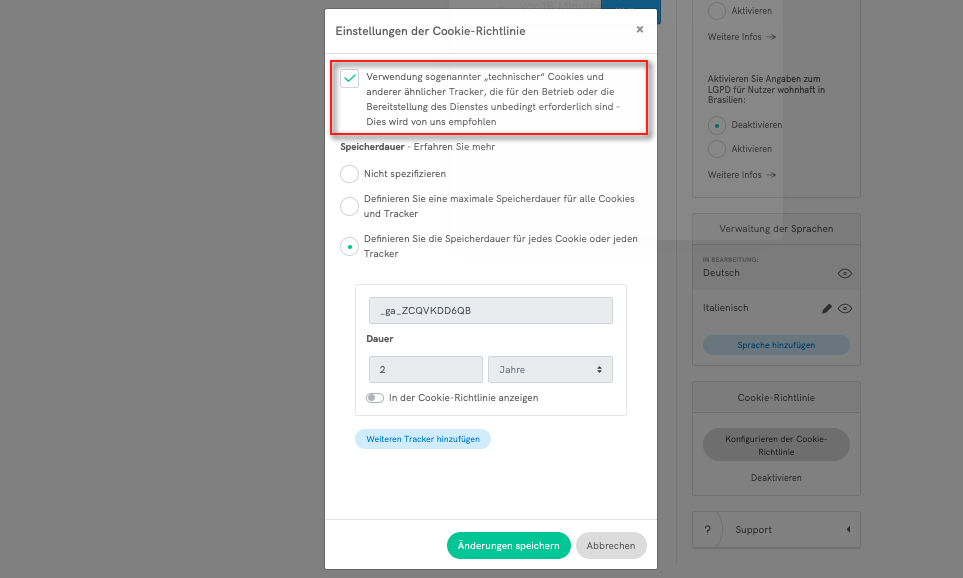Click the Dauer number field

point(425,370)
